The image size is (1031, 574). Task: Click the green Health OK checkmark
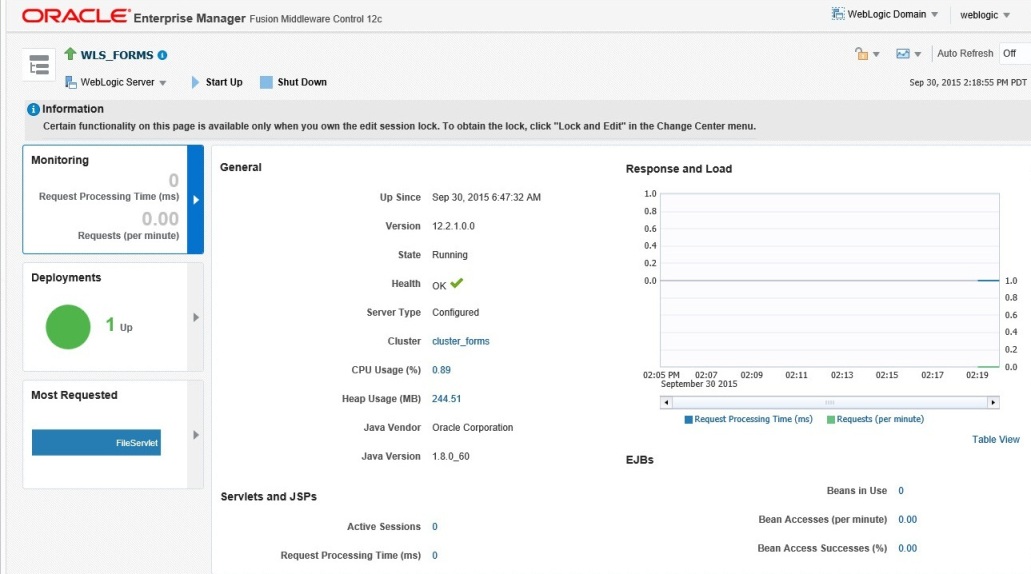[456, 283]
